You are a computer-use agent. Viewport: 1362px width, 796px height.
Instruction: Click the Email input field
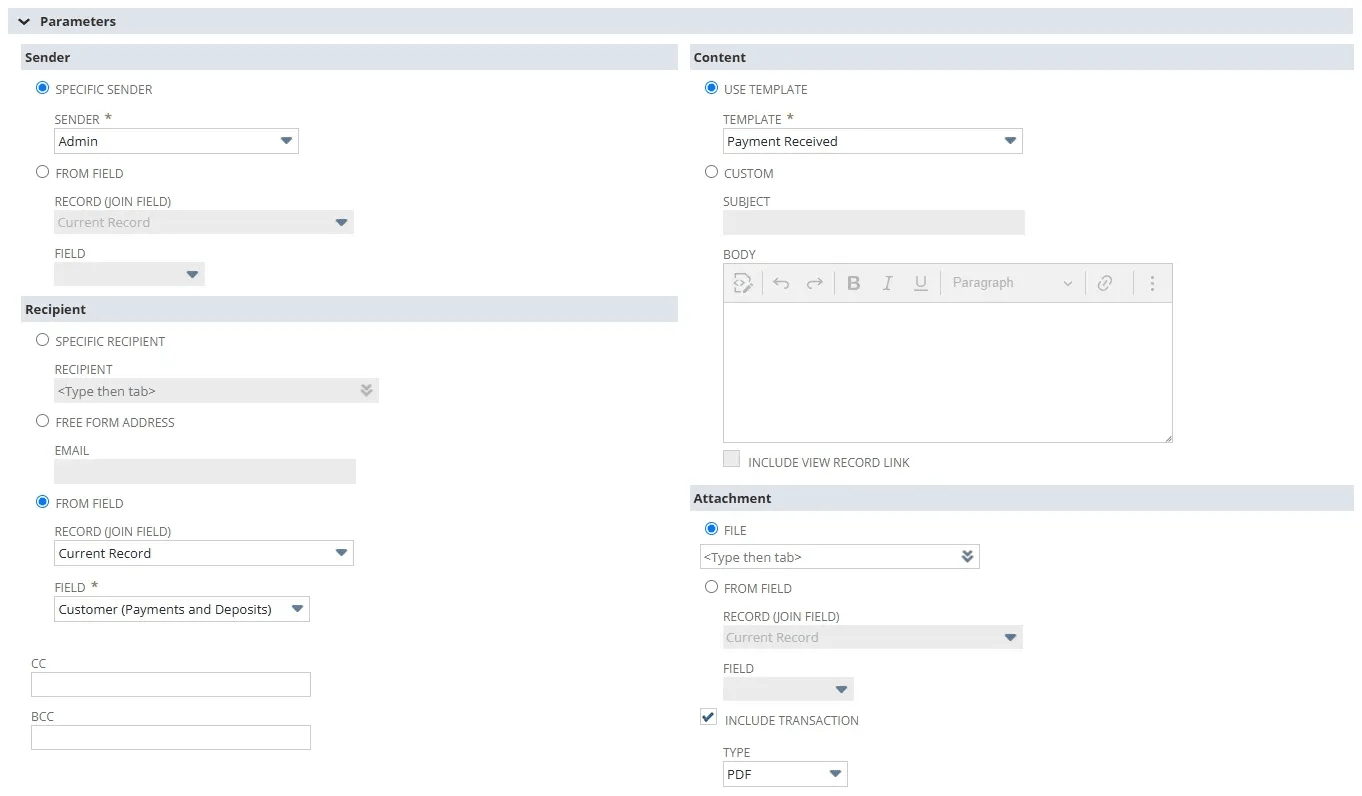pos(205,471)
